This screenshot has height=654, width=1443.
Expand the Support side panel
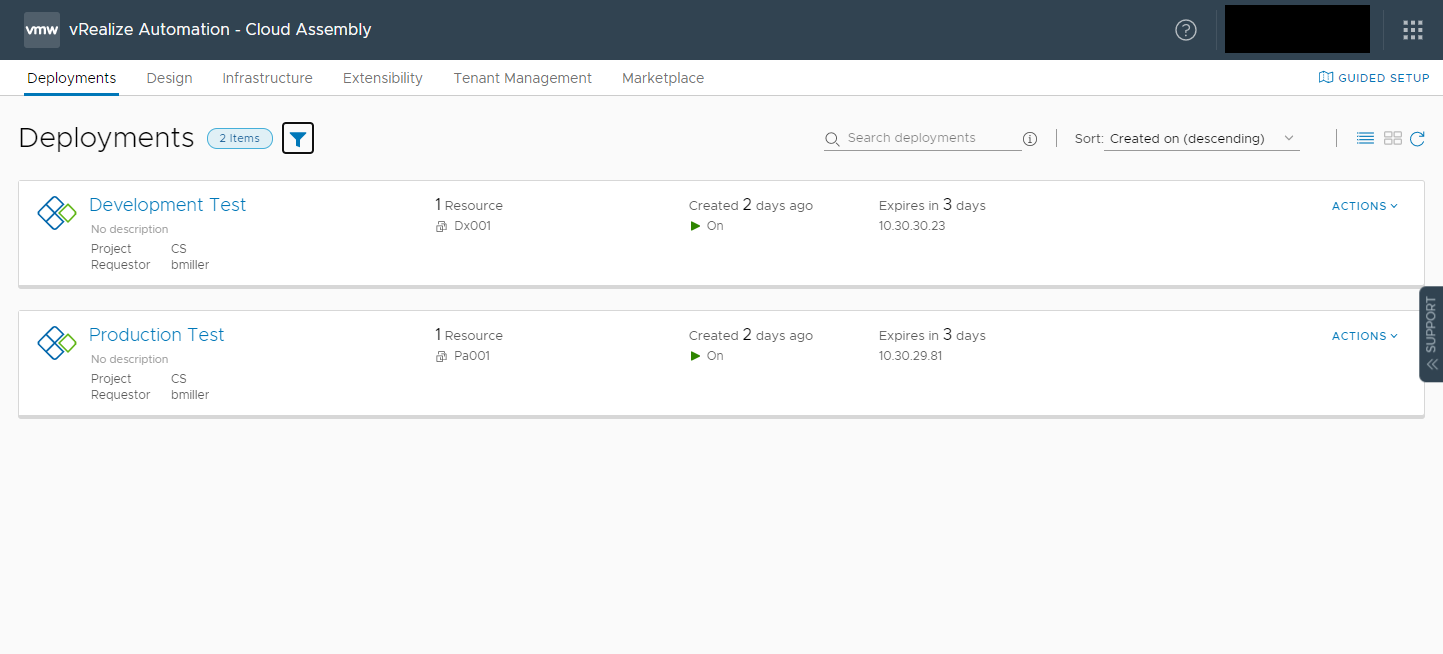(x=1431, y=334)
